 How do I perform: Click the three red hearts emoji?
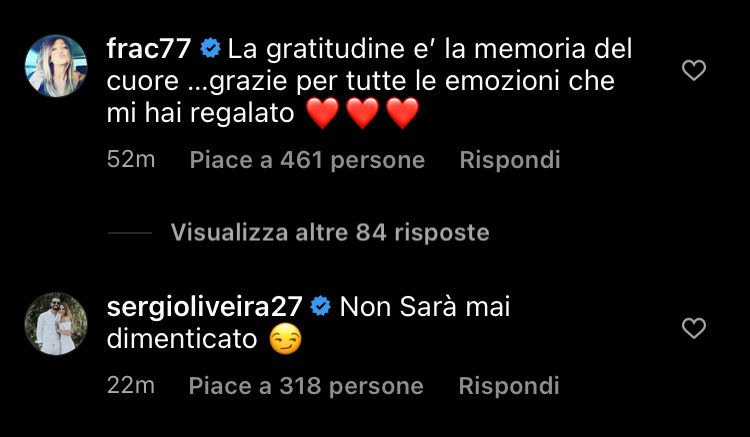pyautogui.click(x=362, y=113)
